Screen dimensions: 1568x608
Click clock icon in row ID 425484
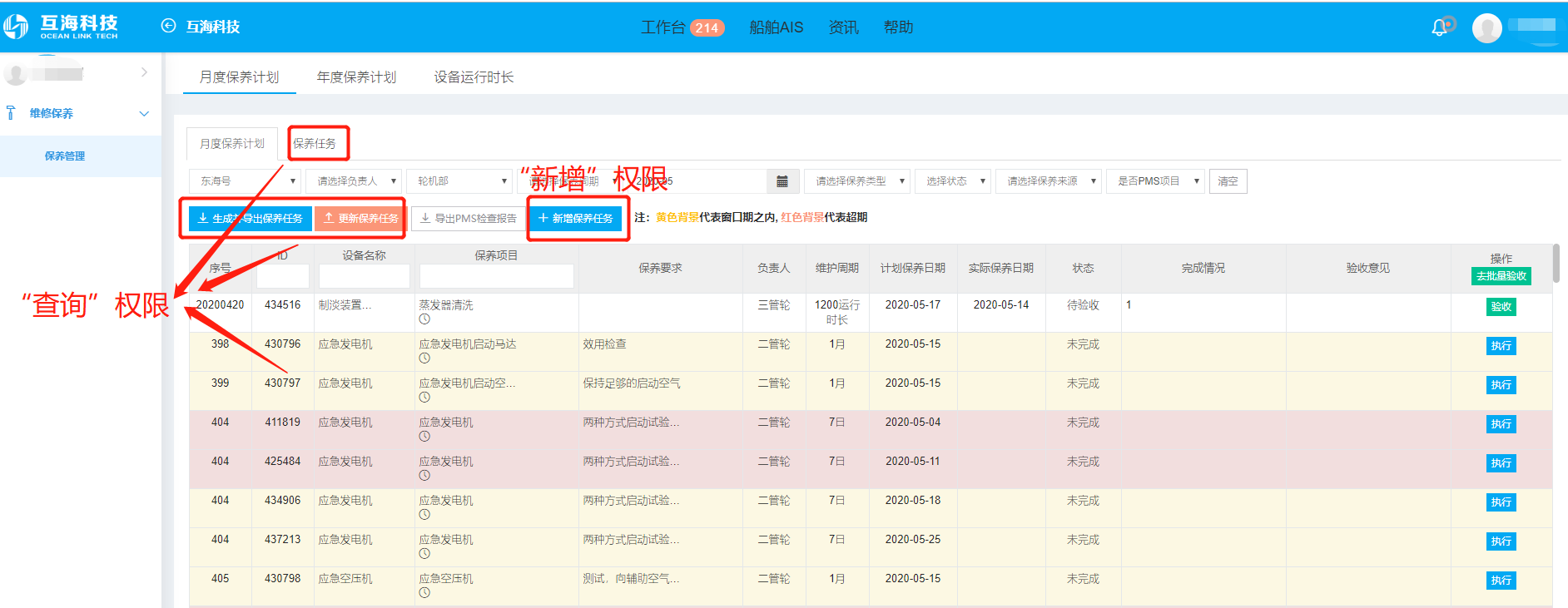coord(424,476)
